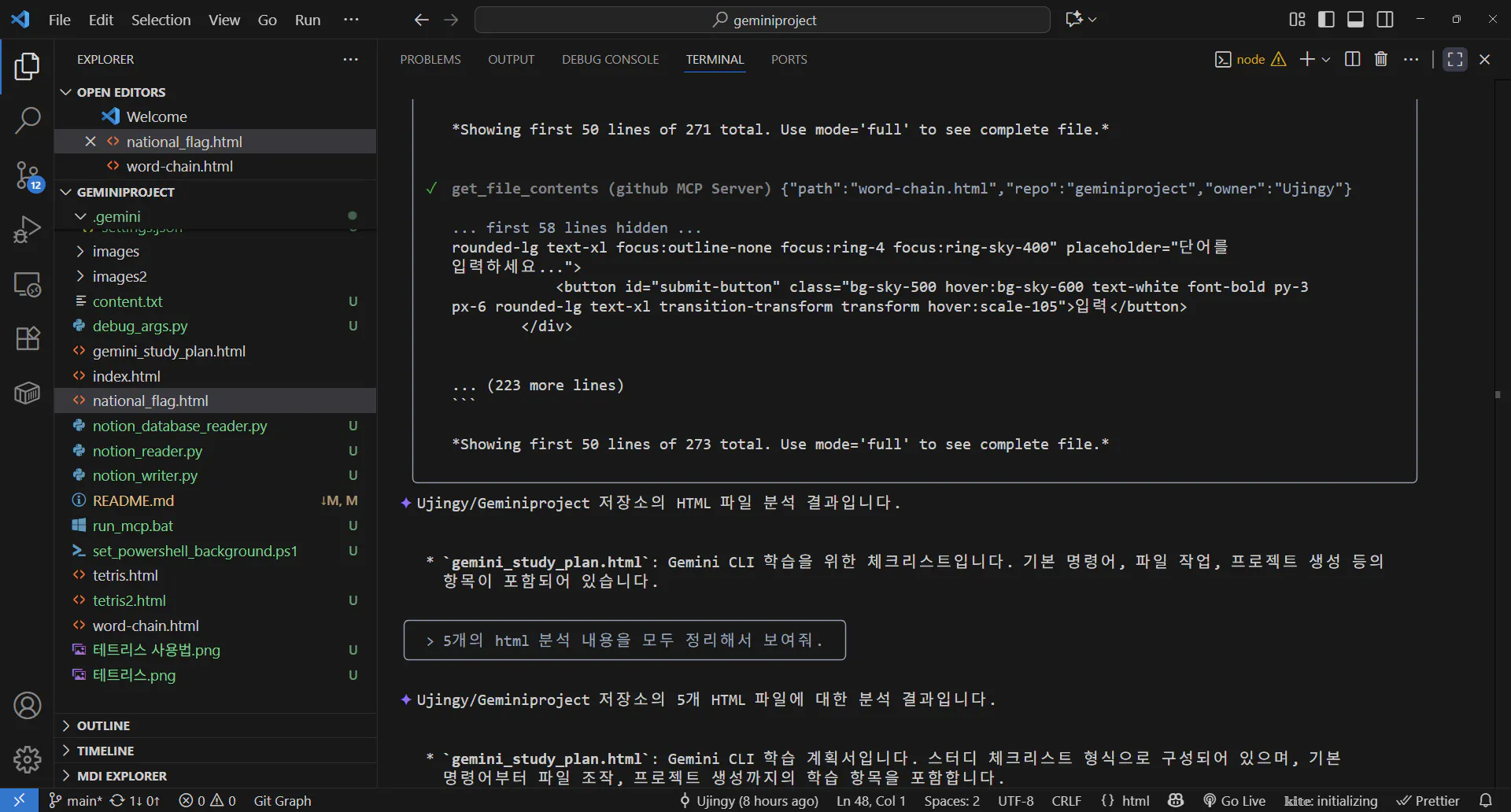Switch to the DEBUG CONSOLE tab
Viewport: 1511px width, 812px height.
tap(611, 59)
